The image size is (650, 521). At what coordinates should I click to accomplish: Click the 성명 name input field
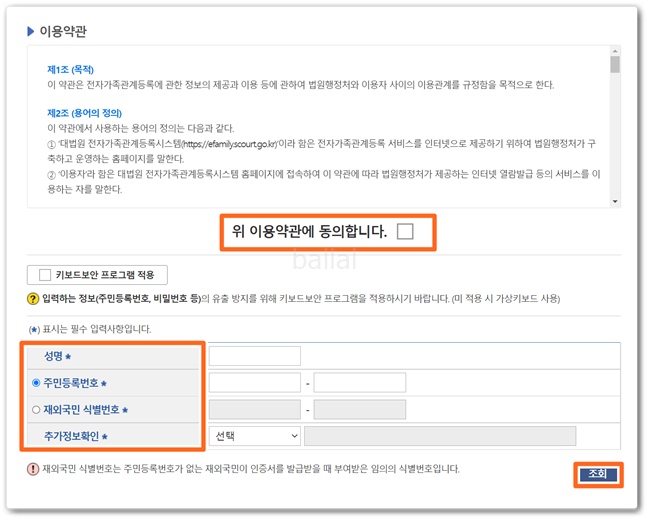coord(255,356)
